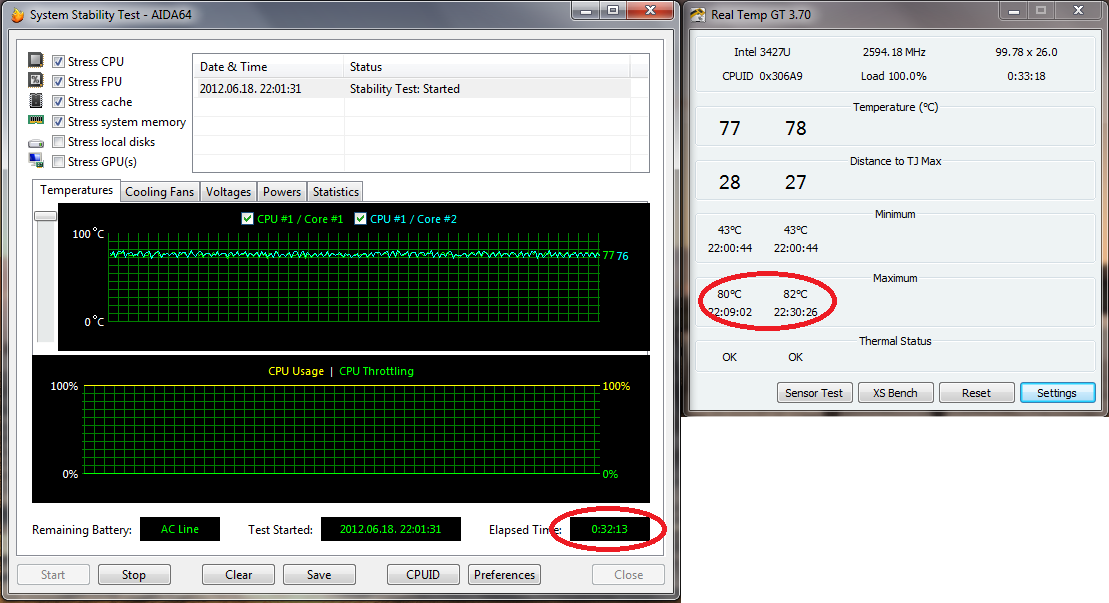Click the CPU chip icon beside Stress CPU
This screenshot has width=1109, height=603.
(x=36, y=61)
